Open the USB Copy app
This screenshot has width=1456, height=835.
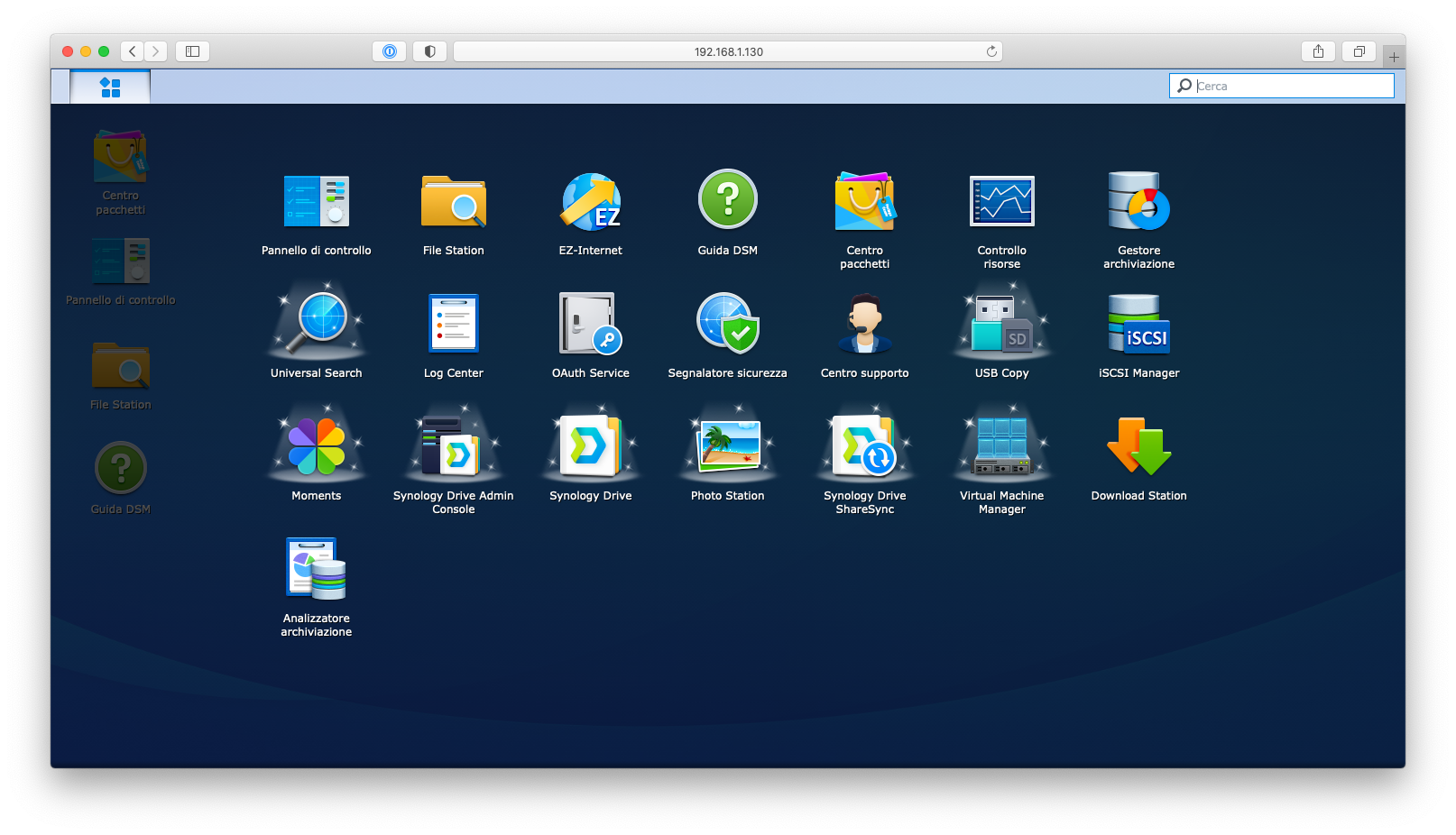coord(1001,325)
